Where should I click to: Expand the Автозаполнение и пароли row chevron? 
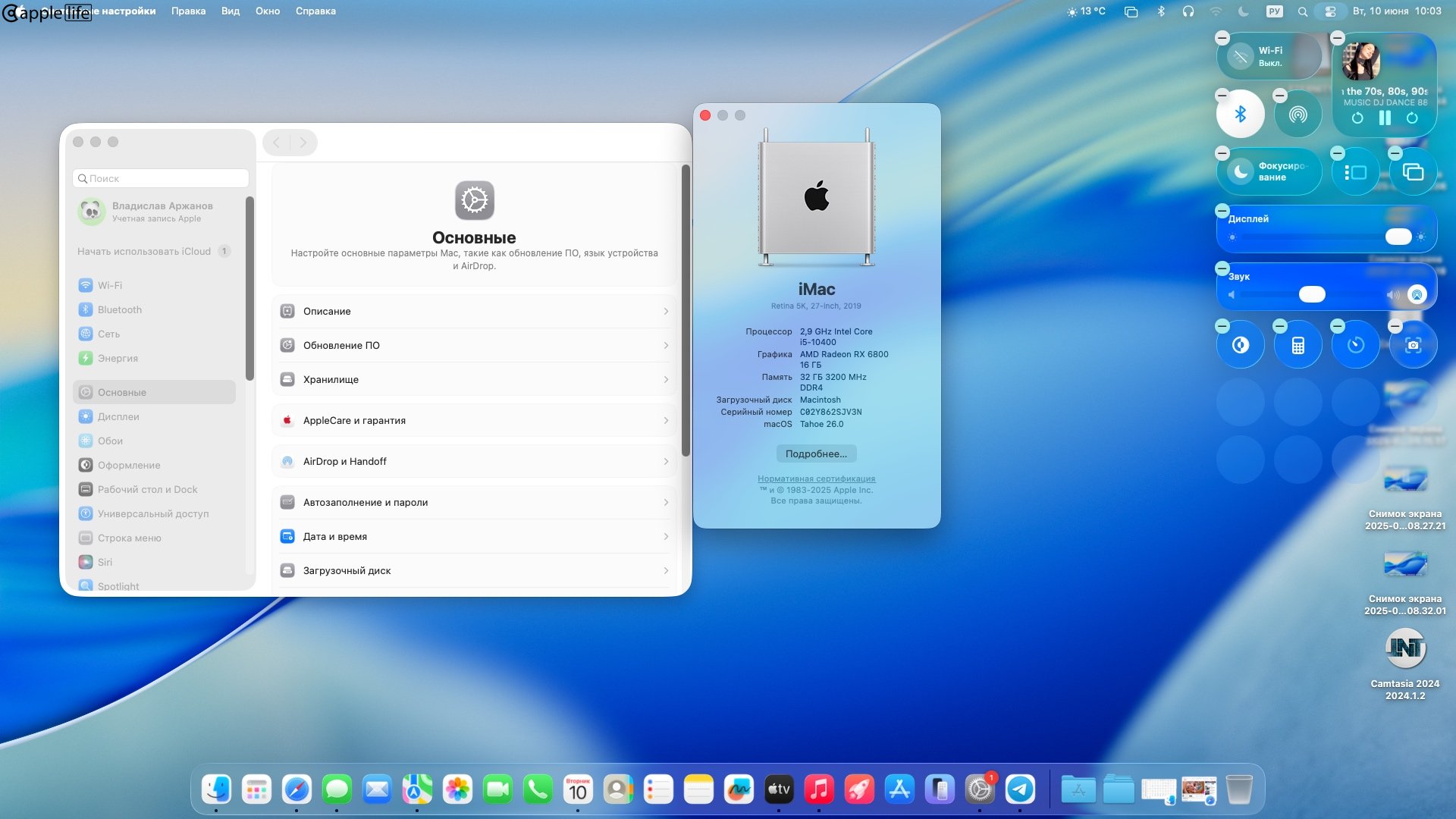666,503
